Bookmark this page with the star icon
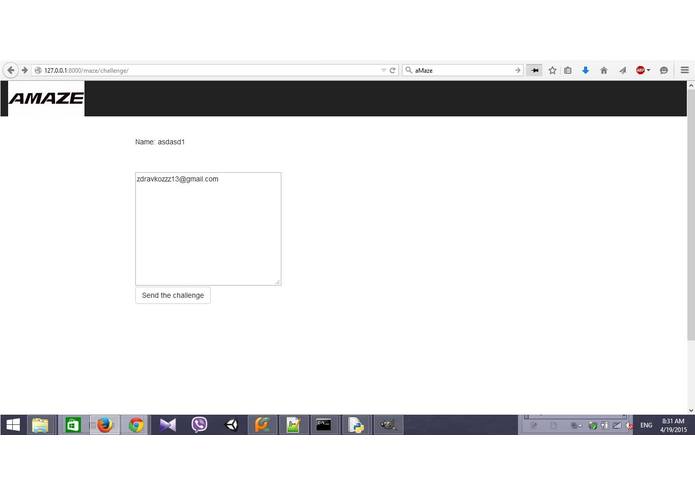Image resolution: width=695 pixels, height=494 pixels. click(552, 70)
